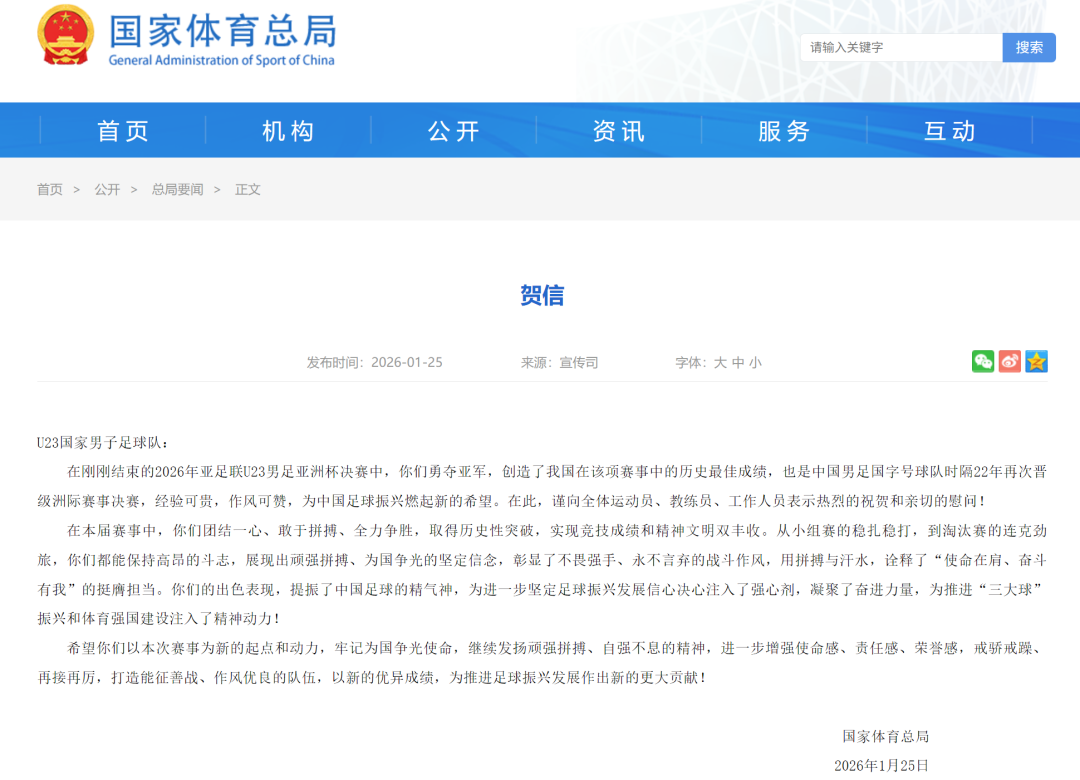Open 总局要闻 from the breadcrumb

coord(177,189)
